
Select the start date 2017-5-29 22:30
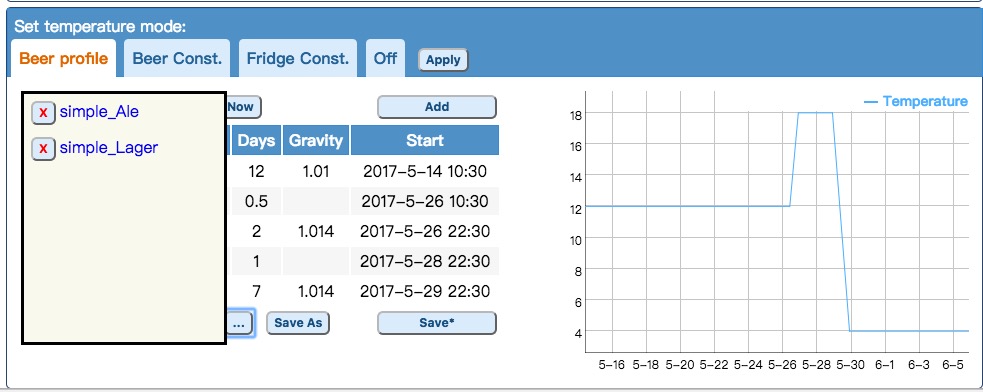pyautogui.click(x=424, y=291)
